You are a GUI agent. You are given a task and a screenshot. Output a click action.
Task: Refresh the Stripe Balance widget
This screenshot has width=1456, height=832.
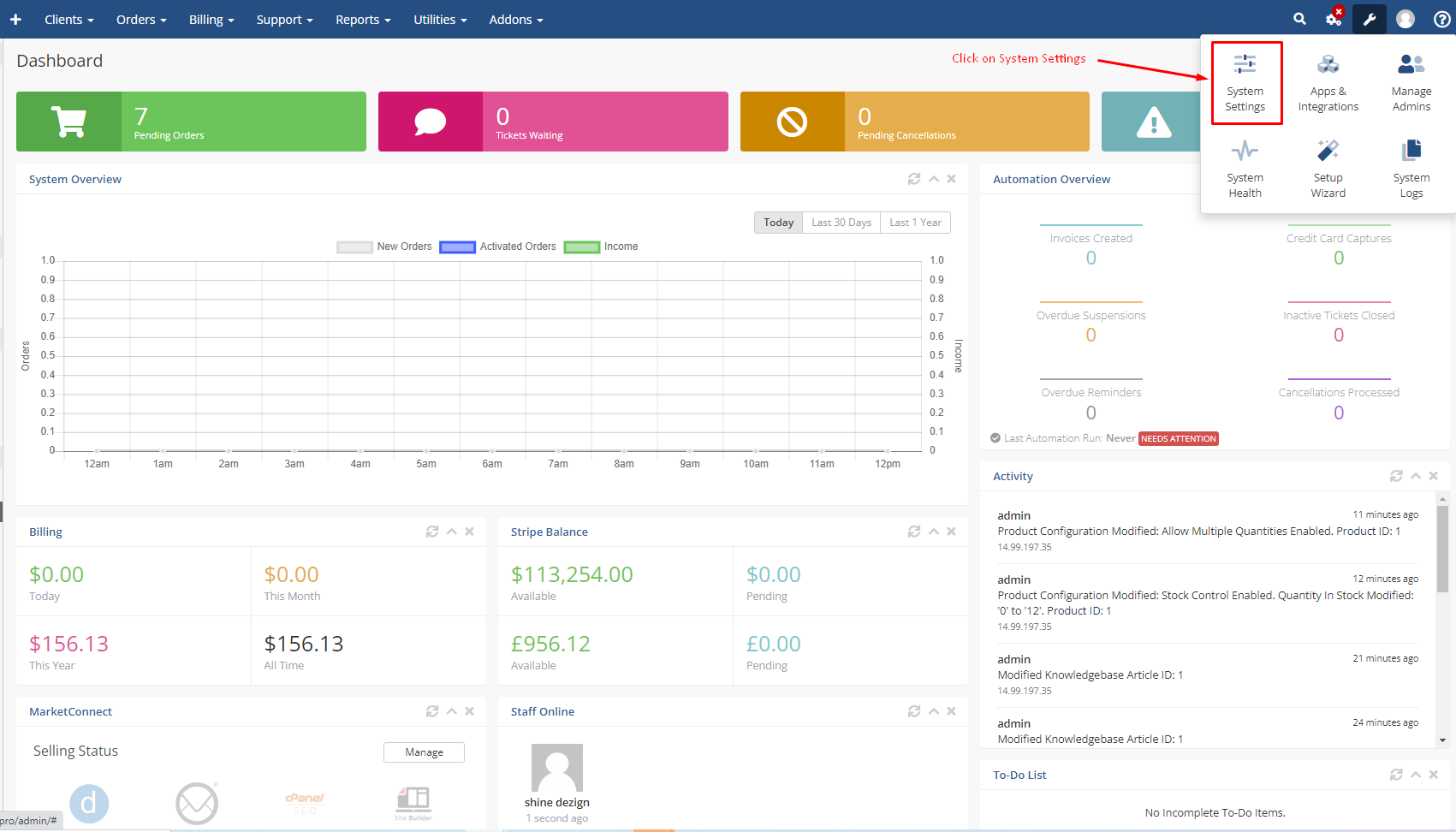tap(913, 532)
